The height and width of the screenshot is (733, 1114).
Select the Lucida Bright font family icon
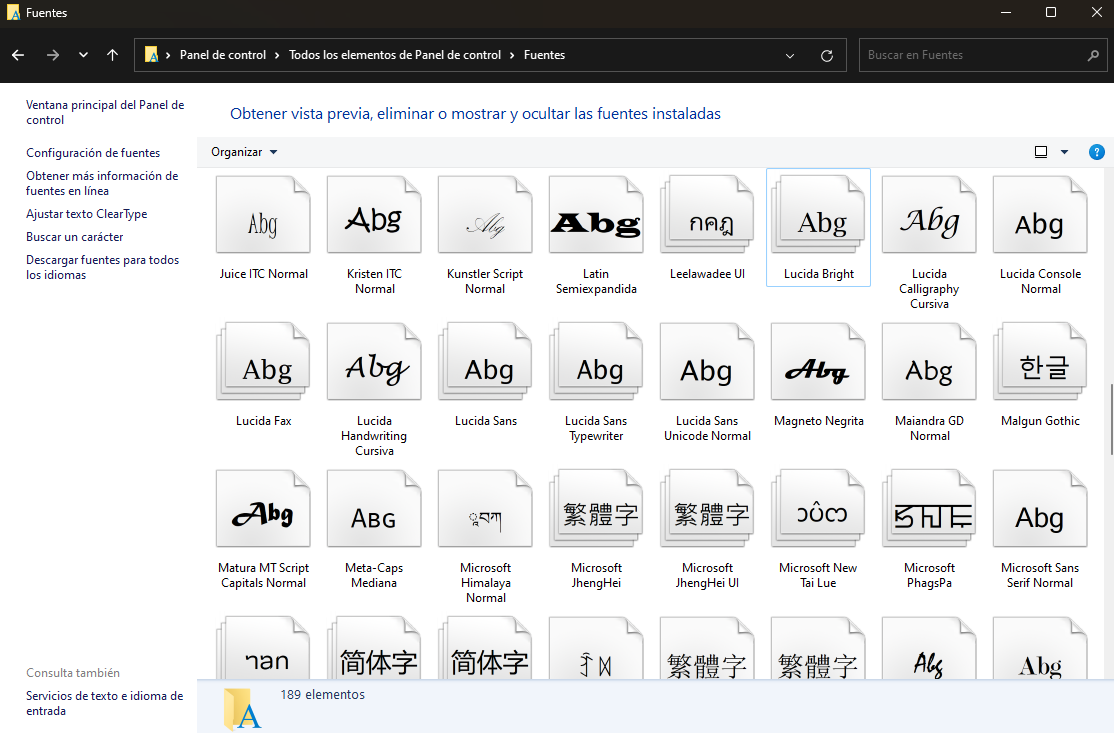coord(818,215)
